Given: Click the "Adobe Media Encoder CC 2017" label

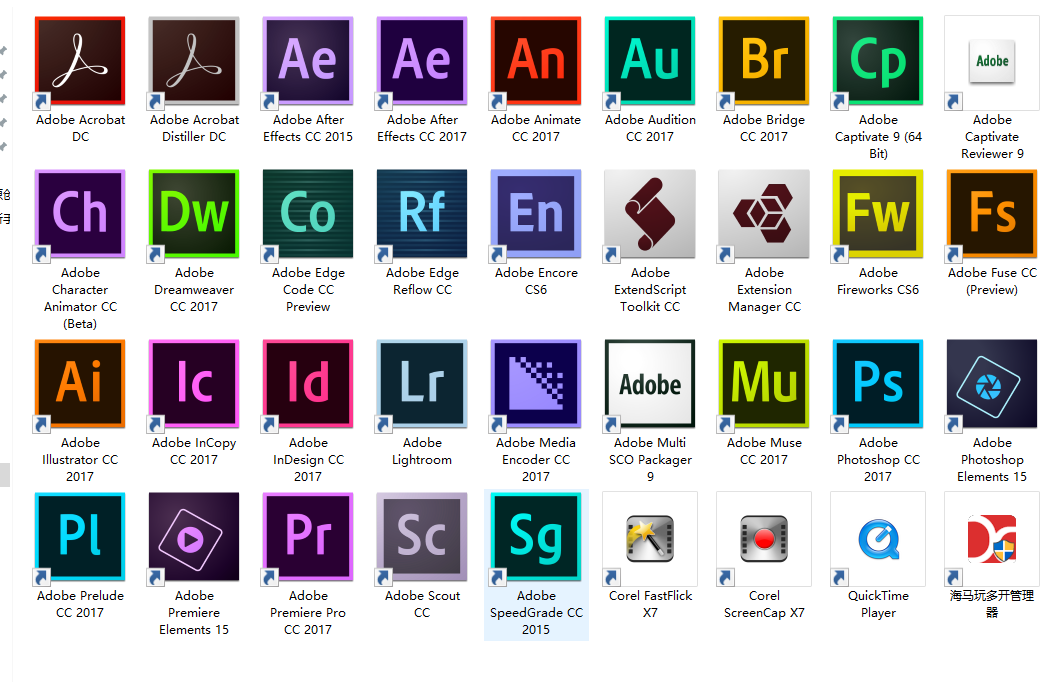Looking at the screenshot, I should tap(536, 460).
